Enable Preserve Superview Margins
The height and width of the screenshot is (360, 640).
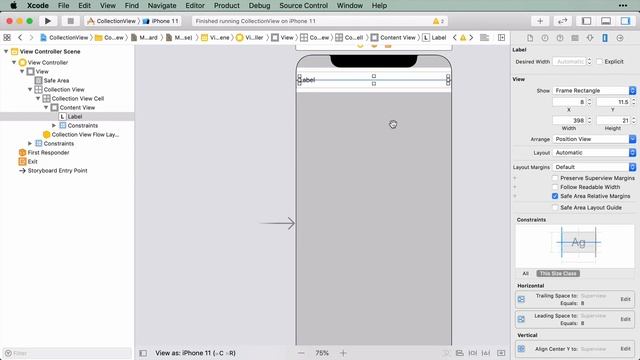point(555,178)
